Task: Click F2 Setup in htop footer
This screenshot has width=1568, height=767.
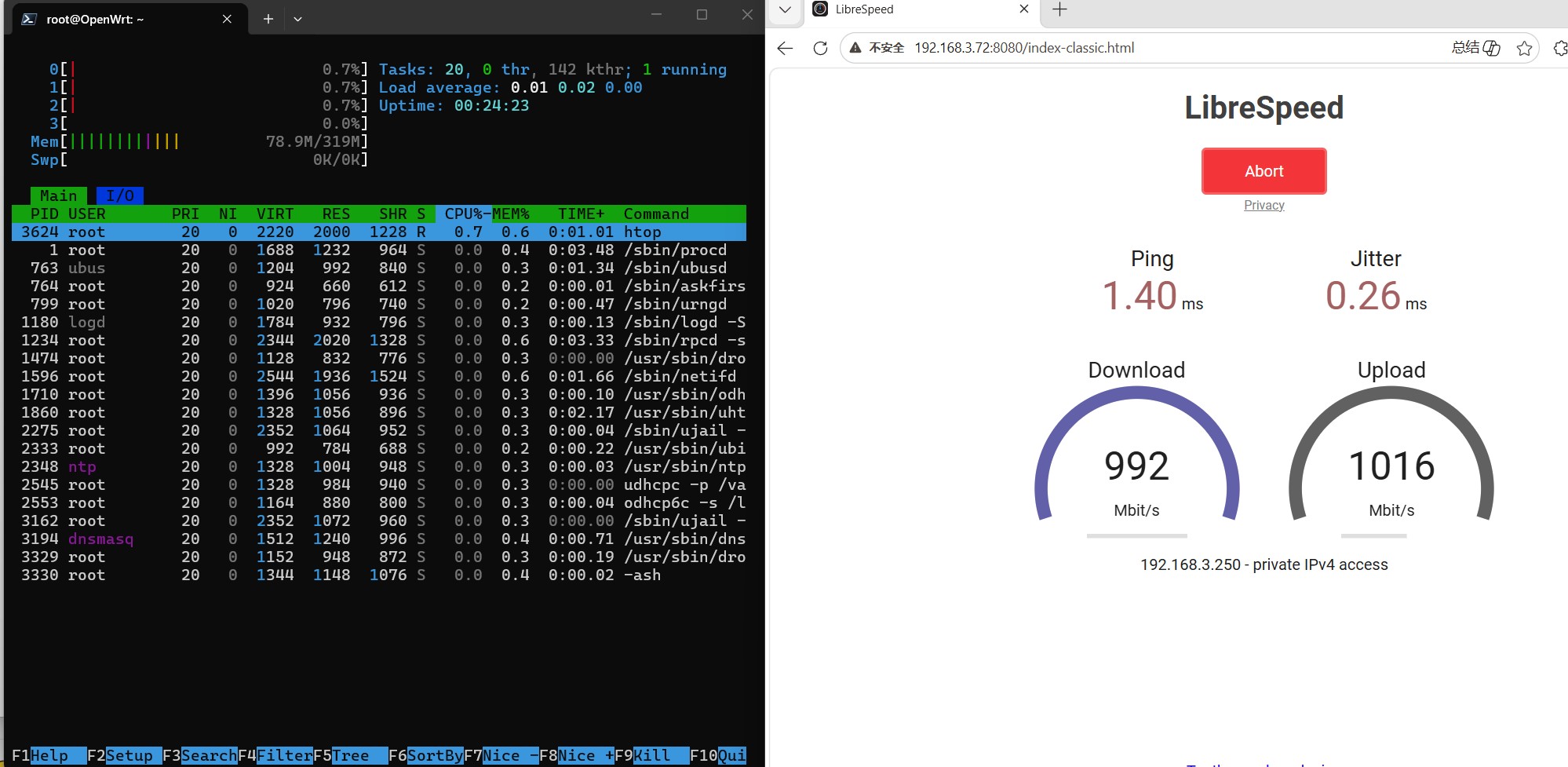Action: point(124,755)
